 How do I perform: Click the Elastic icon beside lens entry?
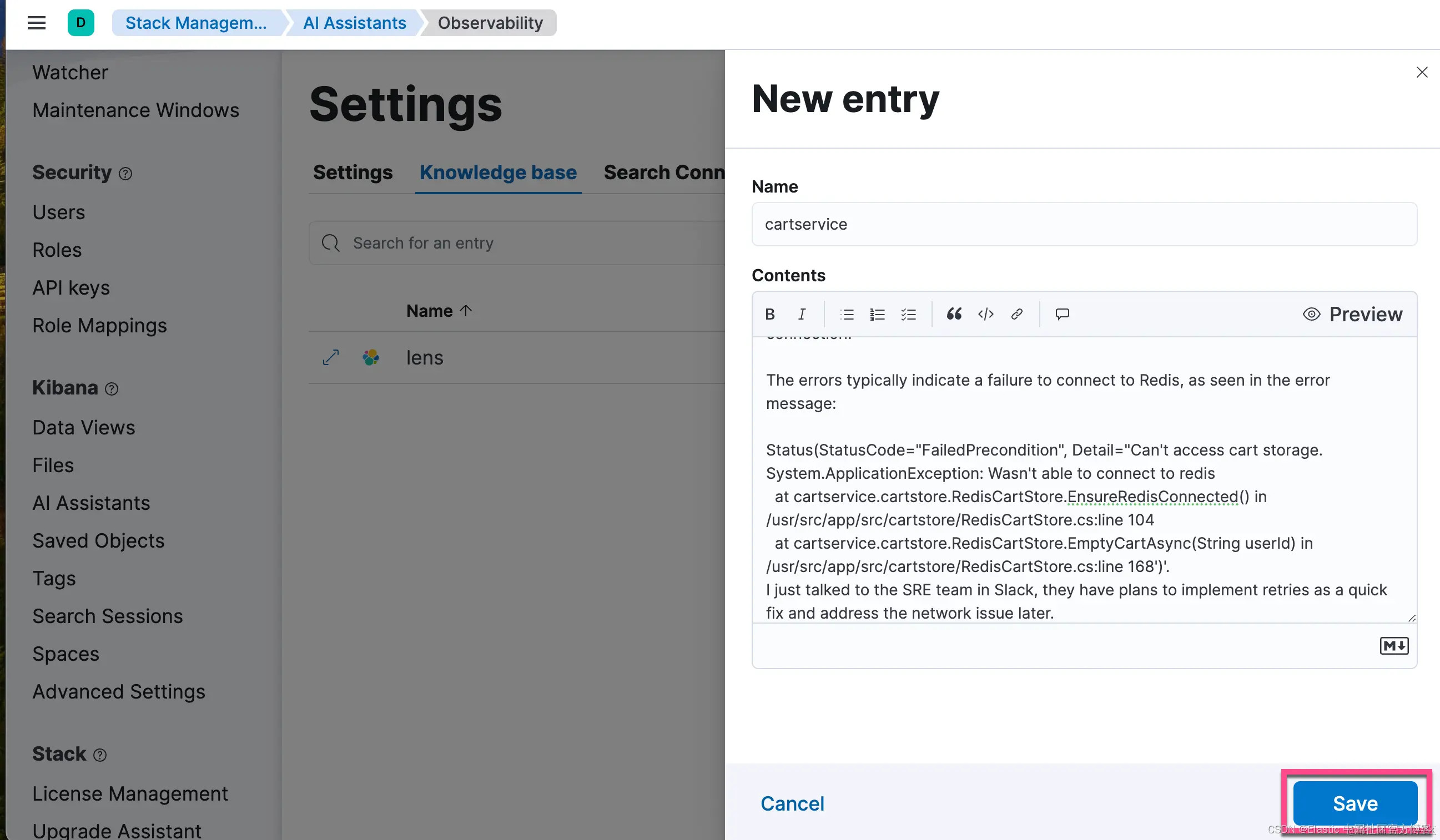(x=371, y=357)
